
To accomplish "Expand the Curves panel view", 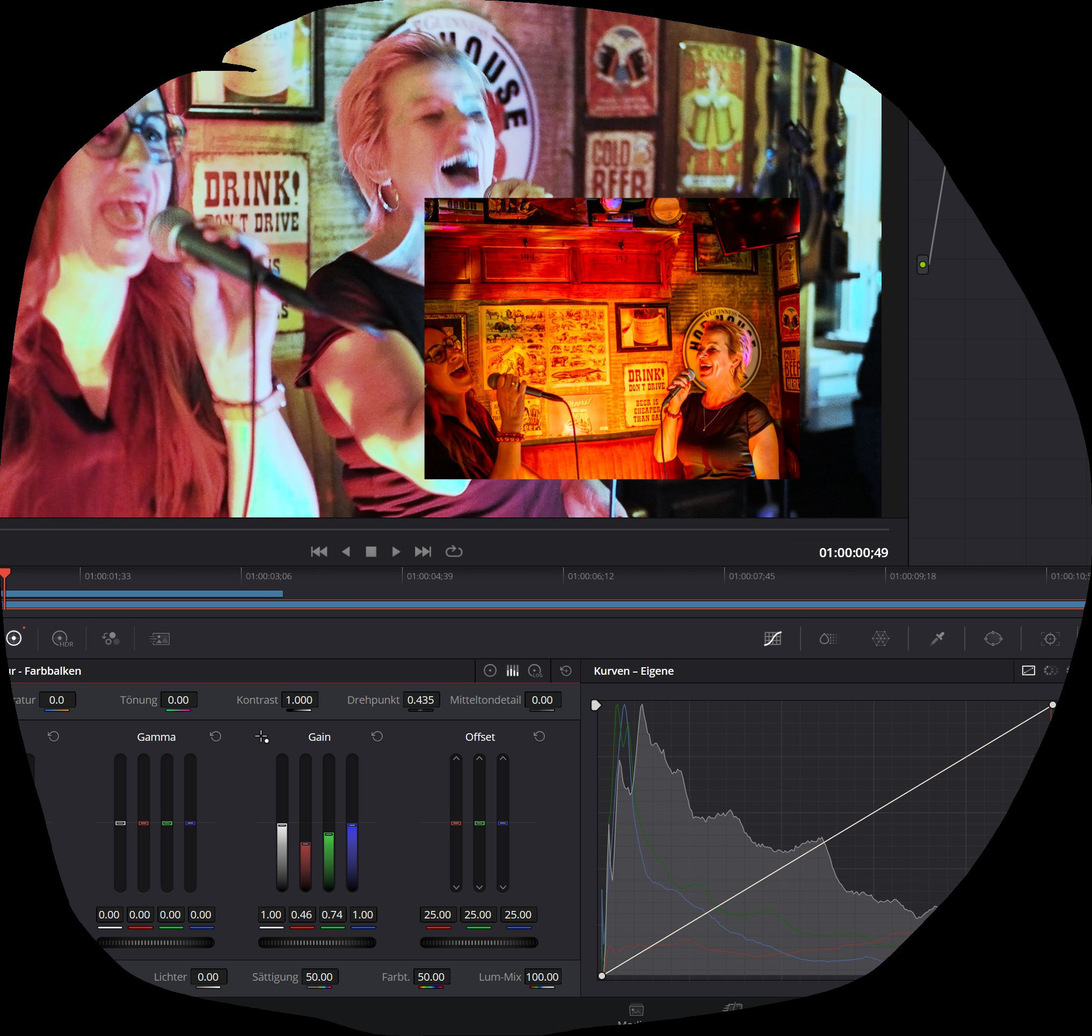I will [x=1028, y=671].
